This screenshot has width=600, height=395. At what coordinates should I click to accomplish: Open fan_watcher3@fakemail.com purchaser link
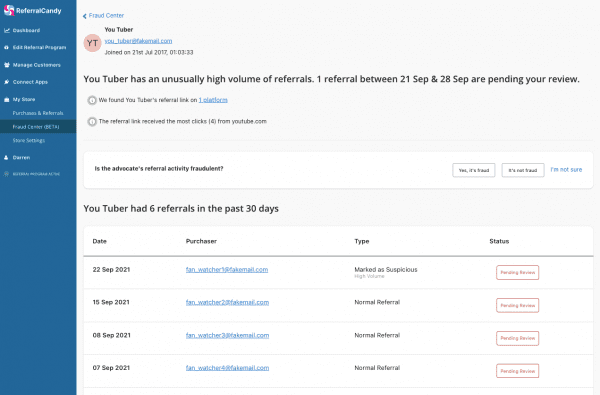[x=227, y=335]
